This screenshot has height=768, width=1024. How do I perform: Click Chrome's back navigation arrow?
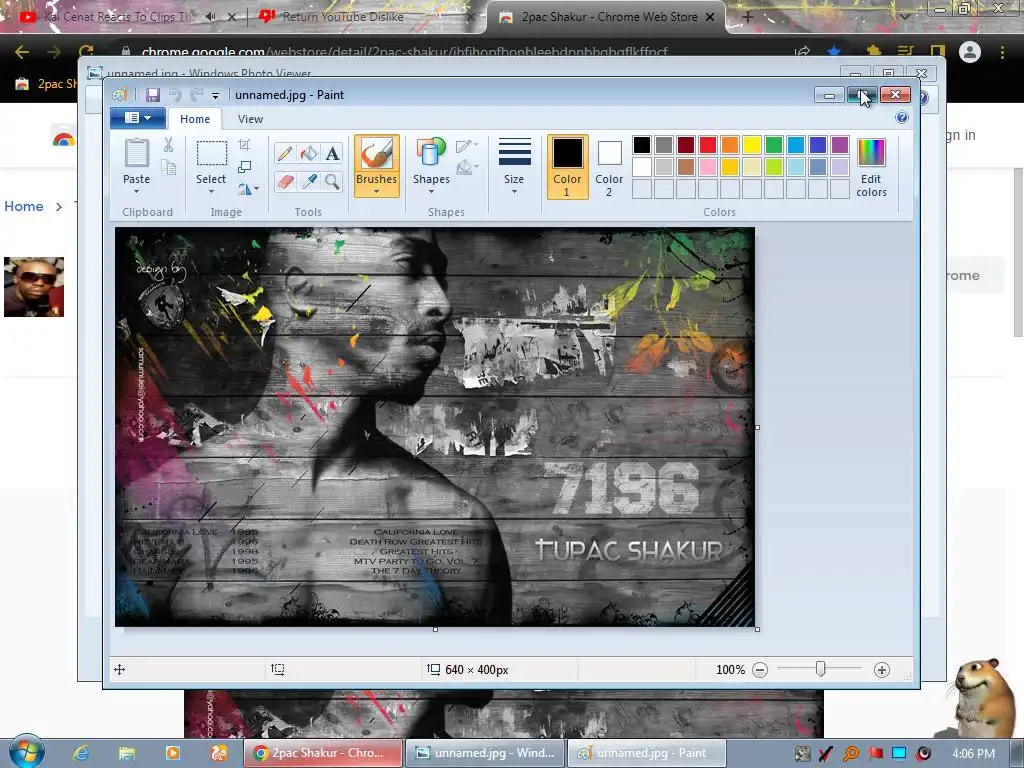[22, 52]
